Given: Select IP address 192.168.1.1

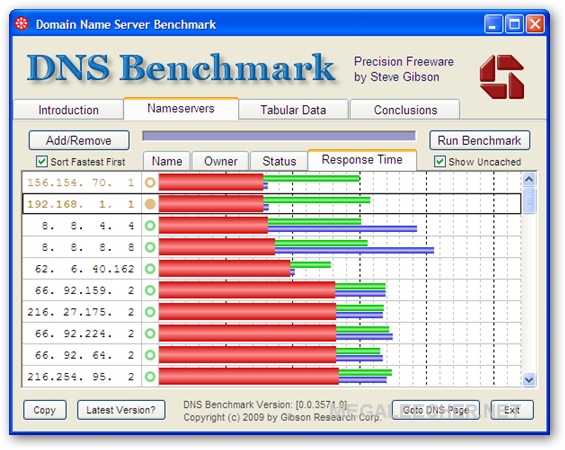Looking at the screenshot, I should 81,204.
